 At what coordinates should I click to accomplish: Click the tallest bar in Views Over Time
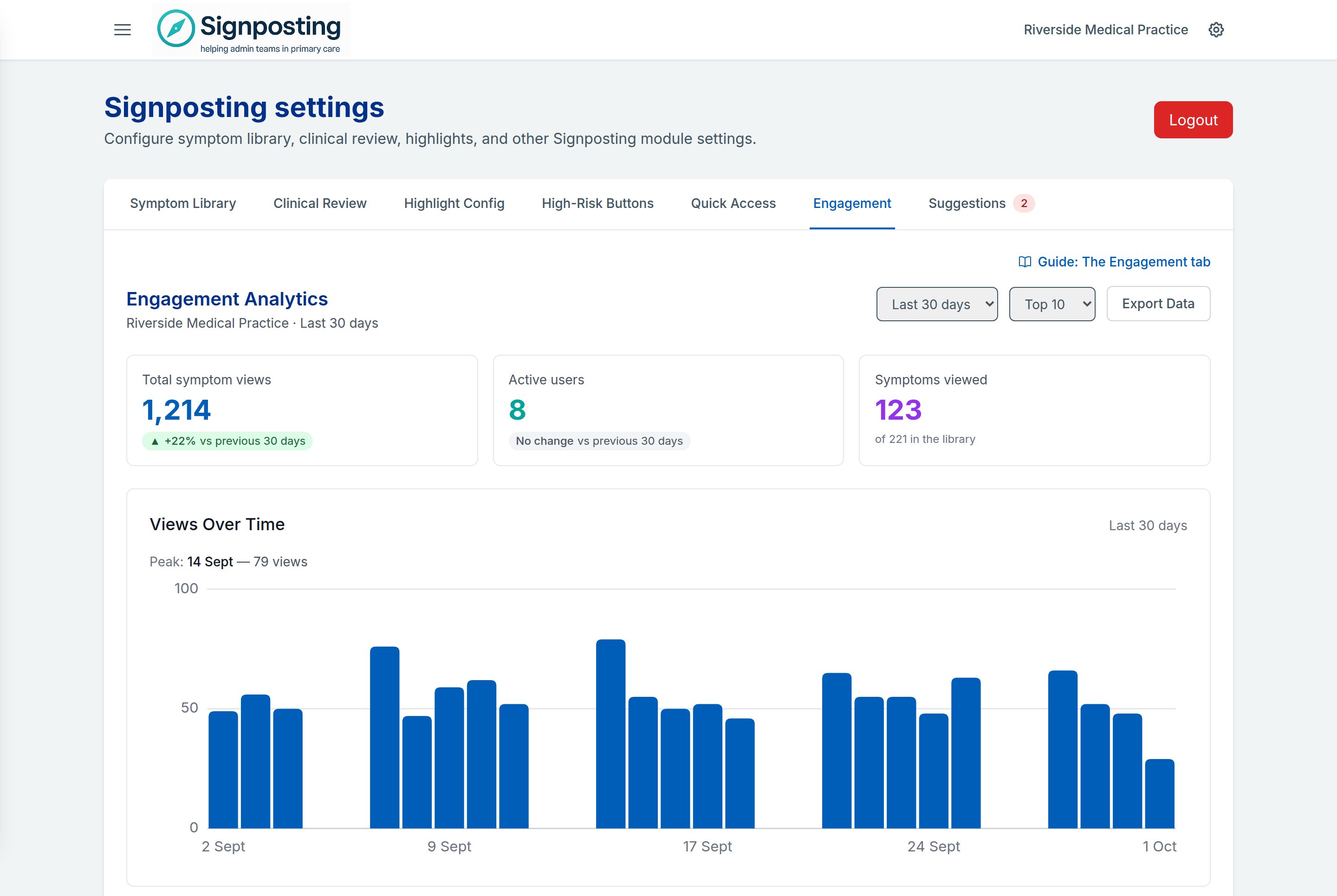(610, 734)
